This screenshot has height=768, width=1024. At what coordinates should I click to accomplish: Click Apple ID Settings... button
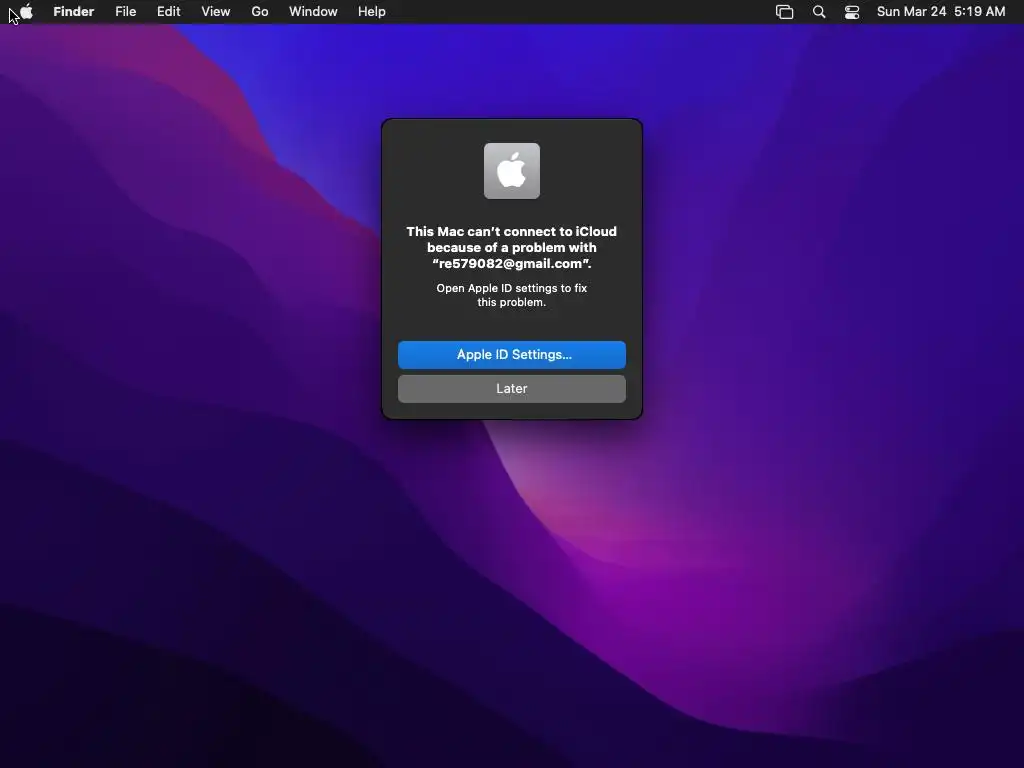click(512, 355)
